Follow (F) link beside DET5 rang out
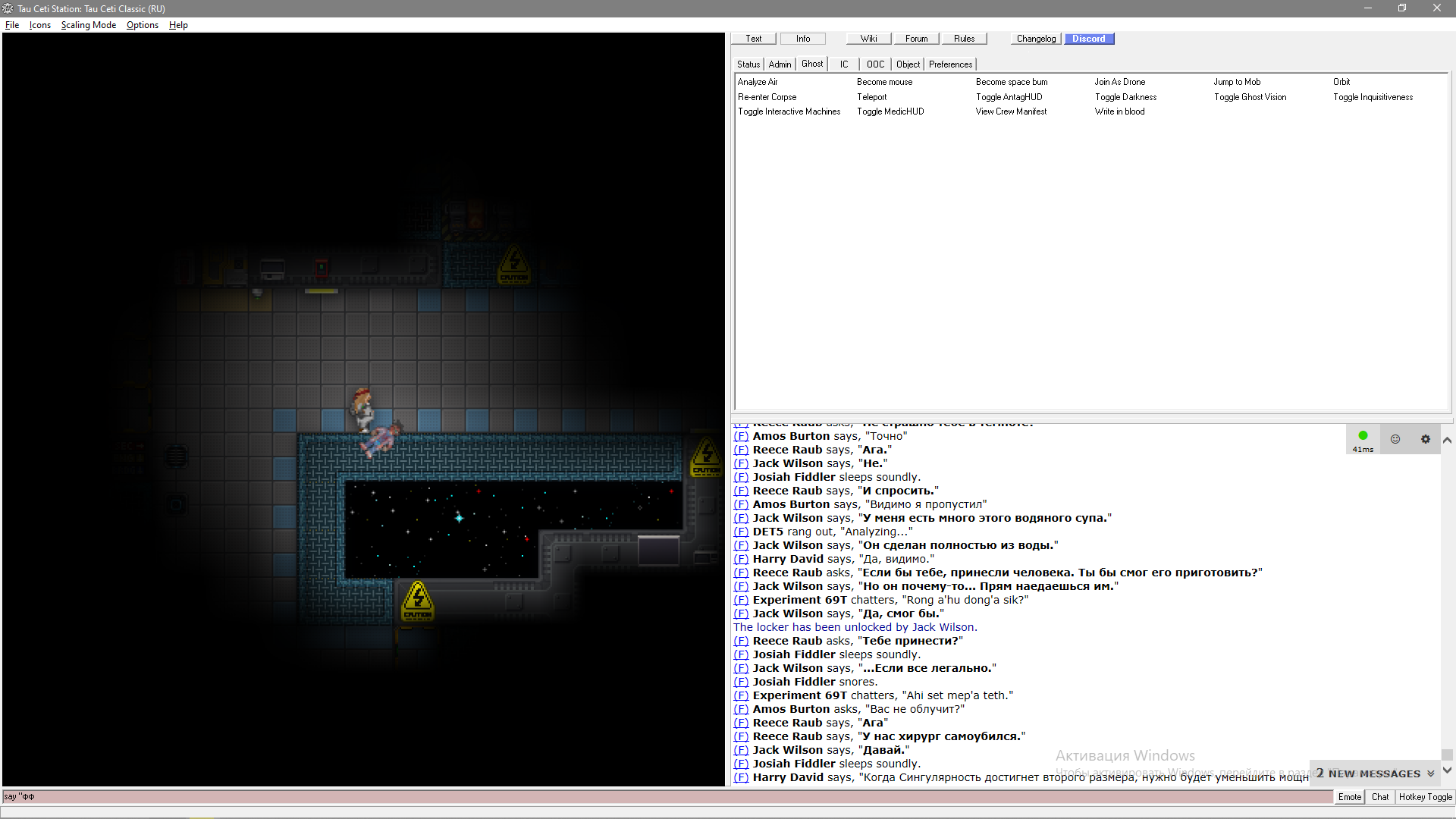 (x=741, y=532)
